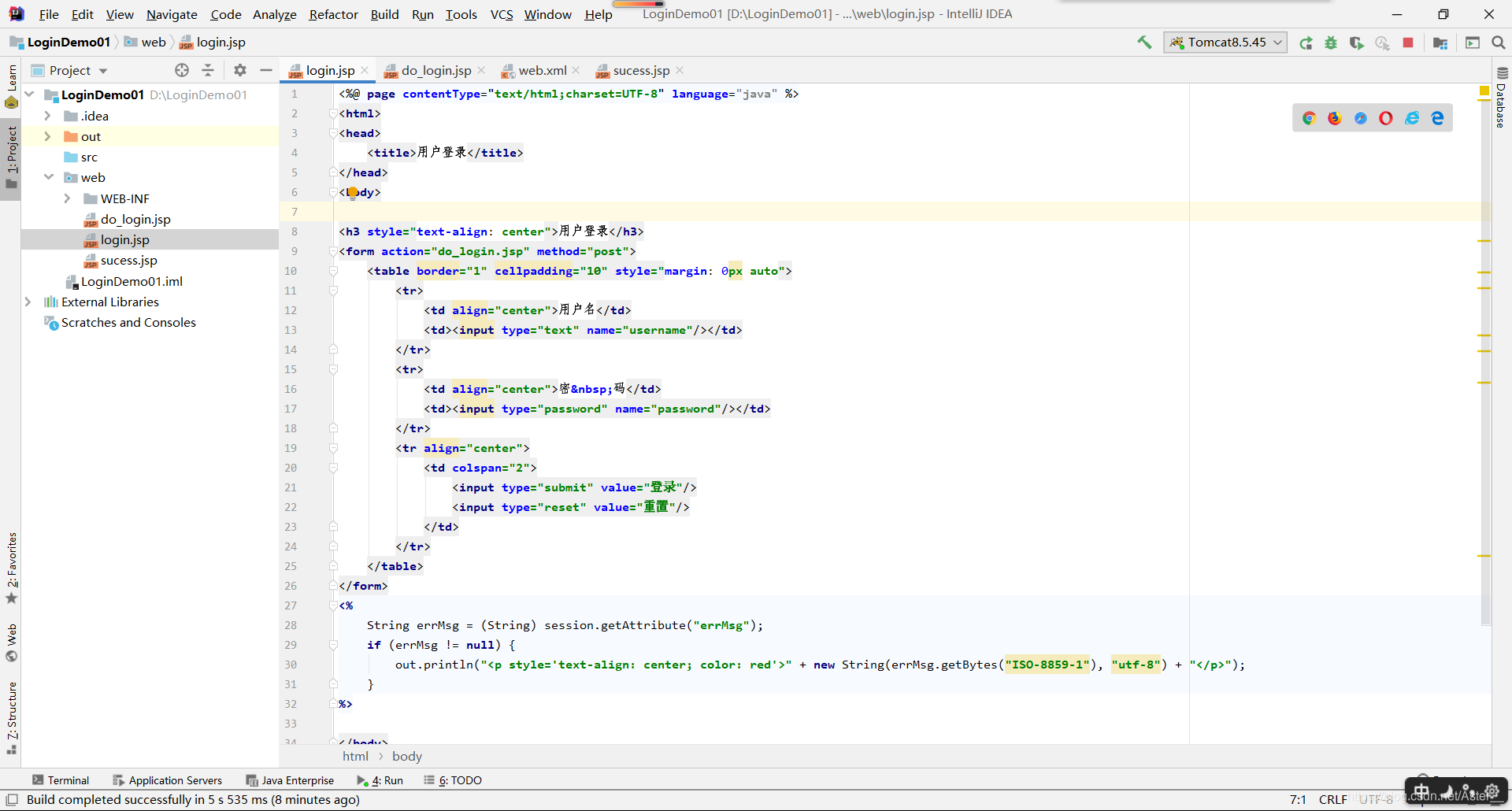1512x811 pixels.
Task: Click the Collapse All icon in Project panel
Action: [x=208, y=70]
